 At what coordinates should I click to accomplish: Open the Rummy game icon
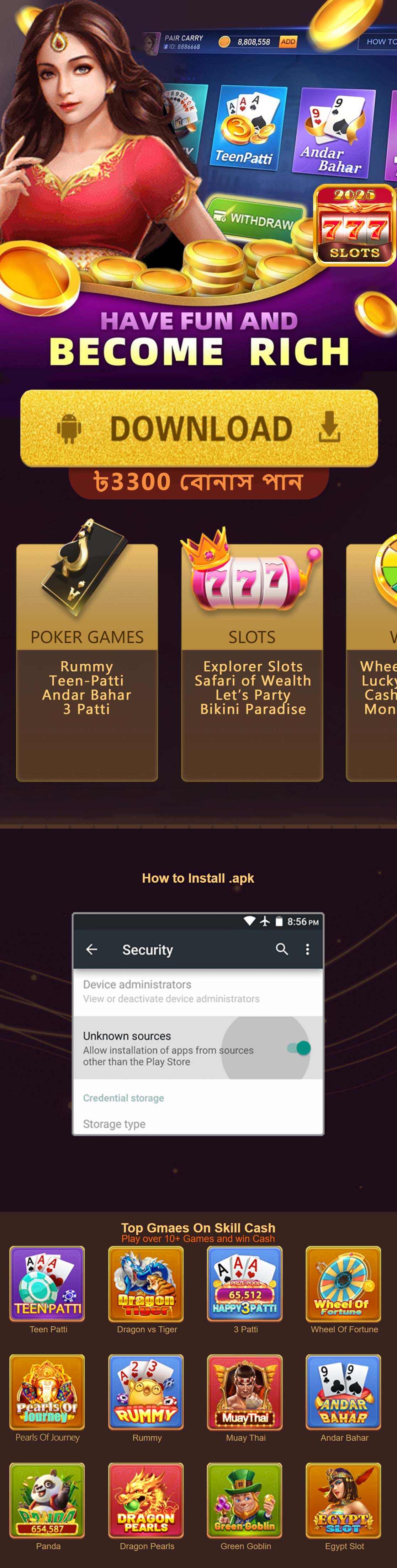tap(146, 1391)
